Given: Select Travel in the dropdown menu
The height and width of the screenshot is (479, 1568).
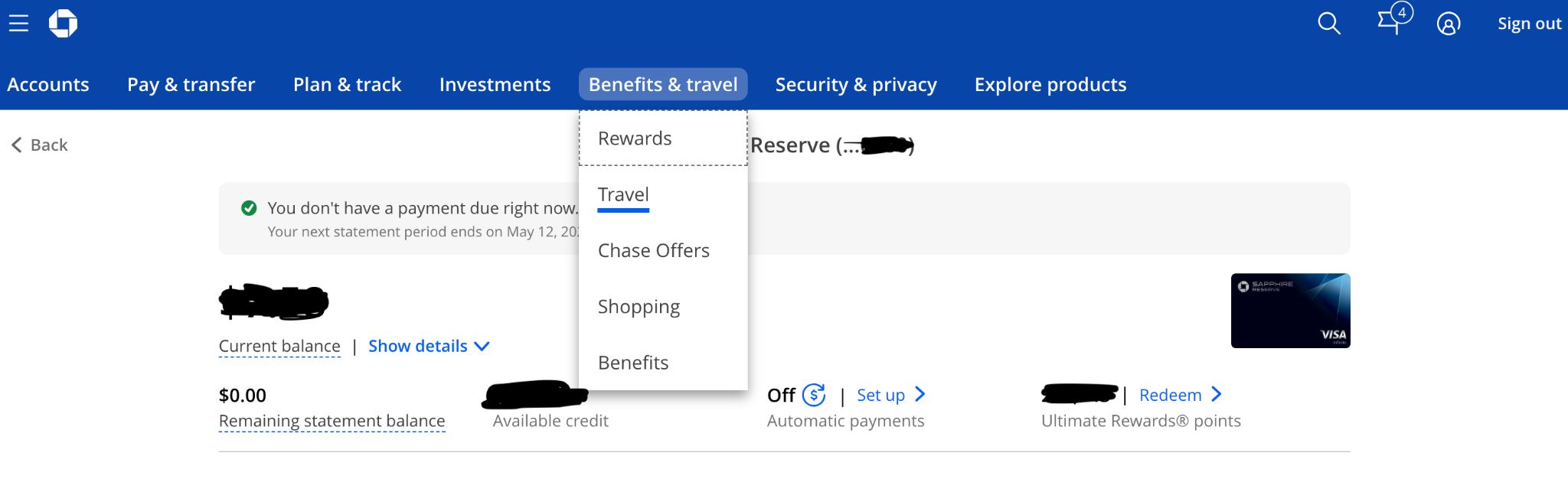Looking at the screenshot, I should pos(623,195).
